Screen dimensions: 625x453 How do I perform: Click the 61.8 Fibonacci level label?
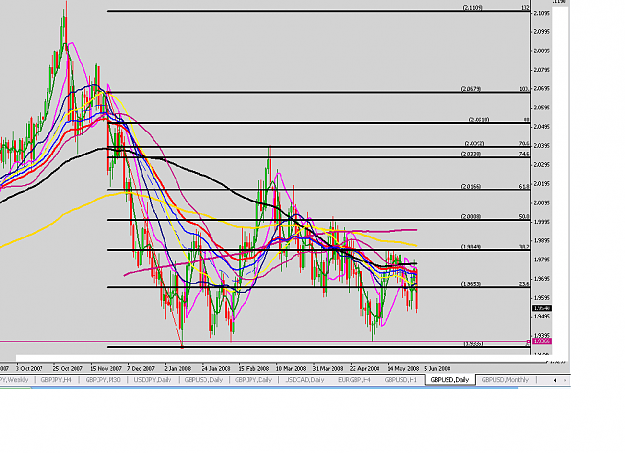coord(524,186)
